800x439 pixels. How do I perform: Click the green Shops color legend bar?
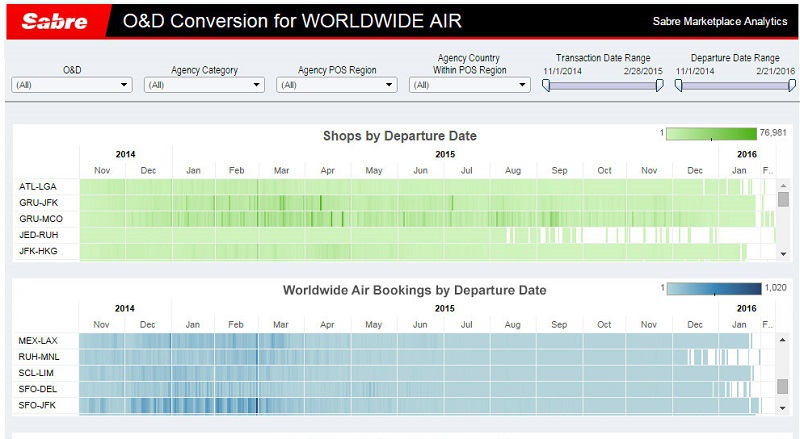(x=711, y=134)
